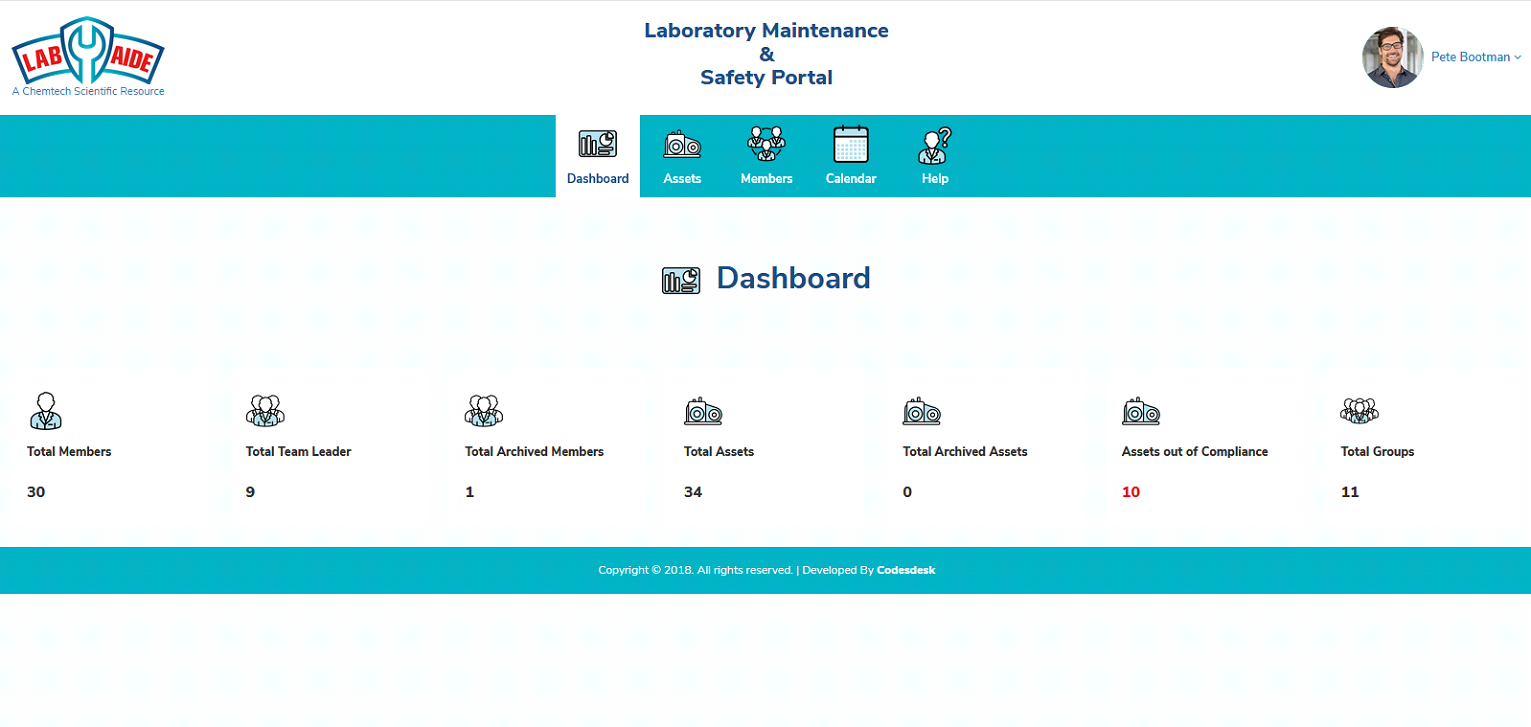1531x727 pixels.
Task: Click the Total Archived Assets icon
Action: (x=922, y=411)
